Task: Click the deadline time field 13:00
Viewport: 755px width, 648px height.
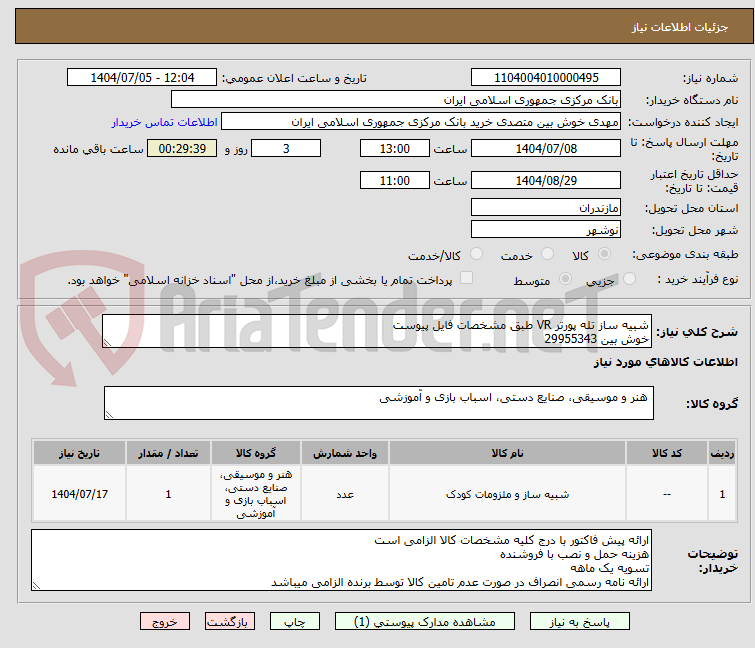Action: (x=395, y=148)
